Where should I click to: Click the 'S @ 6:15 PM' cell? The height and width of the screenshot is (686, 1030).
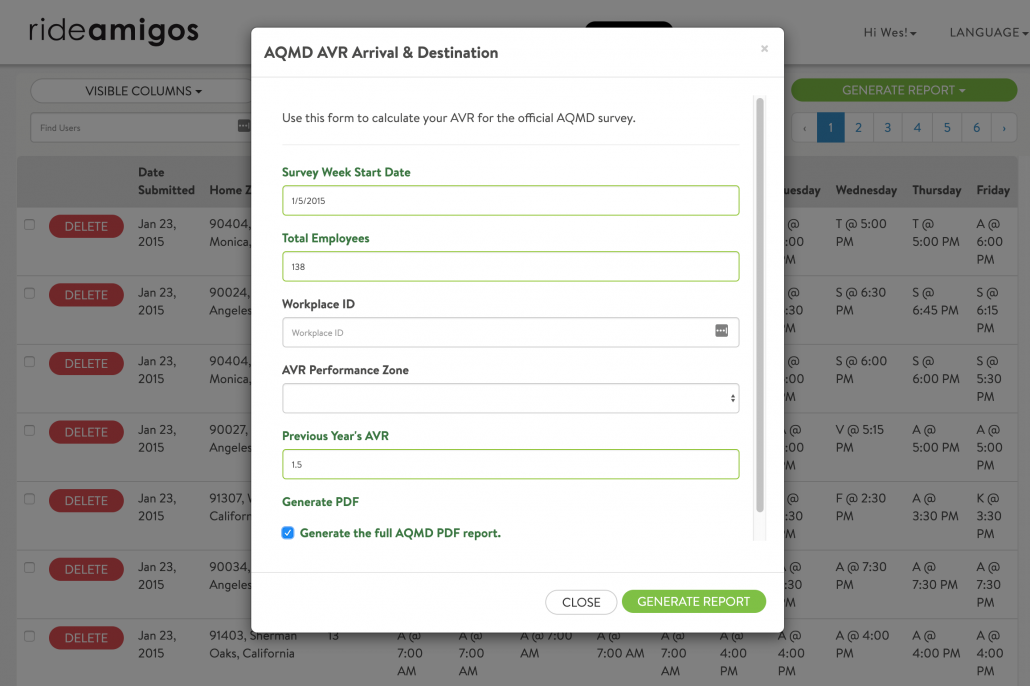point(987,310)
